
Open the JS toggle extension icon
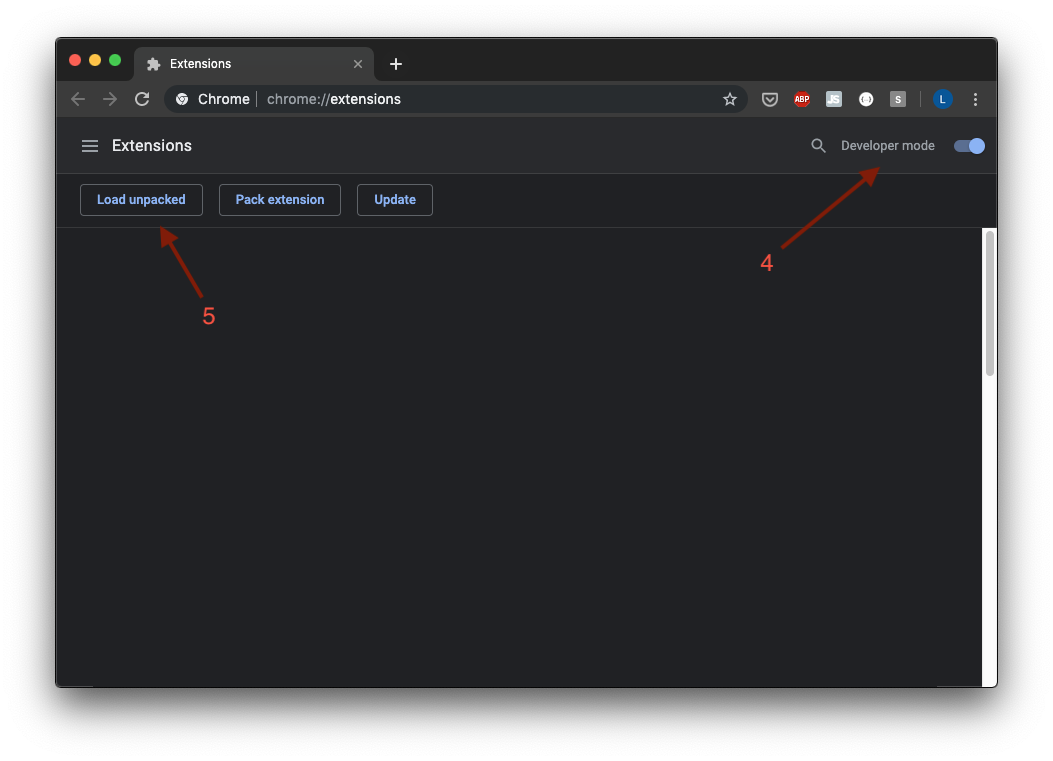833,99
